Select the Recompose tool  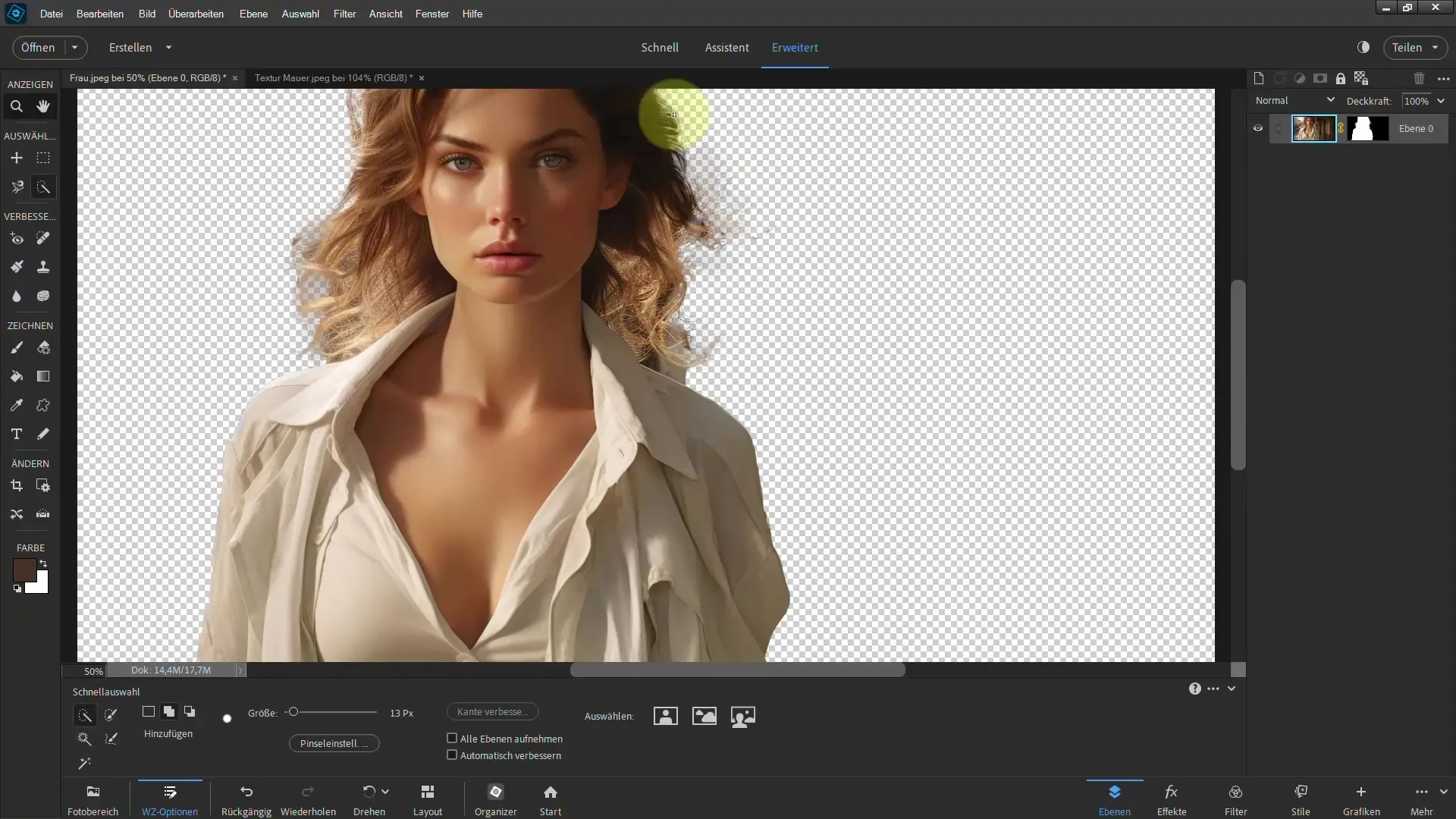click(x=43, y=486)
